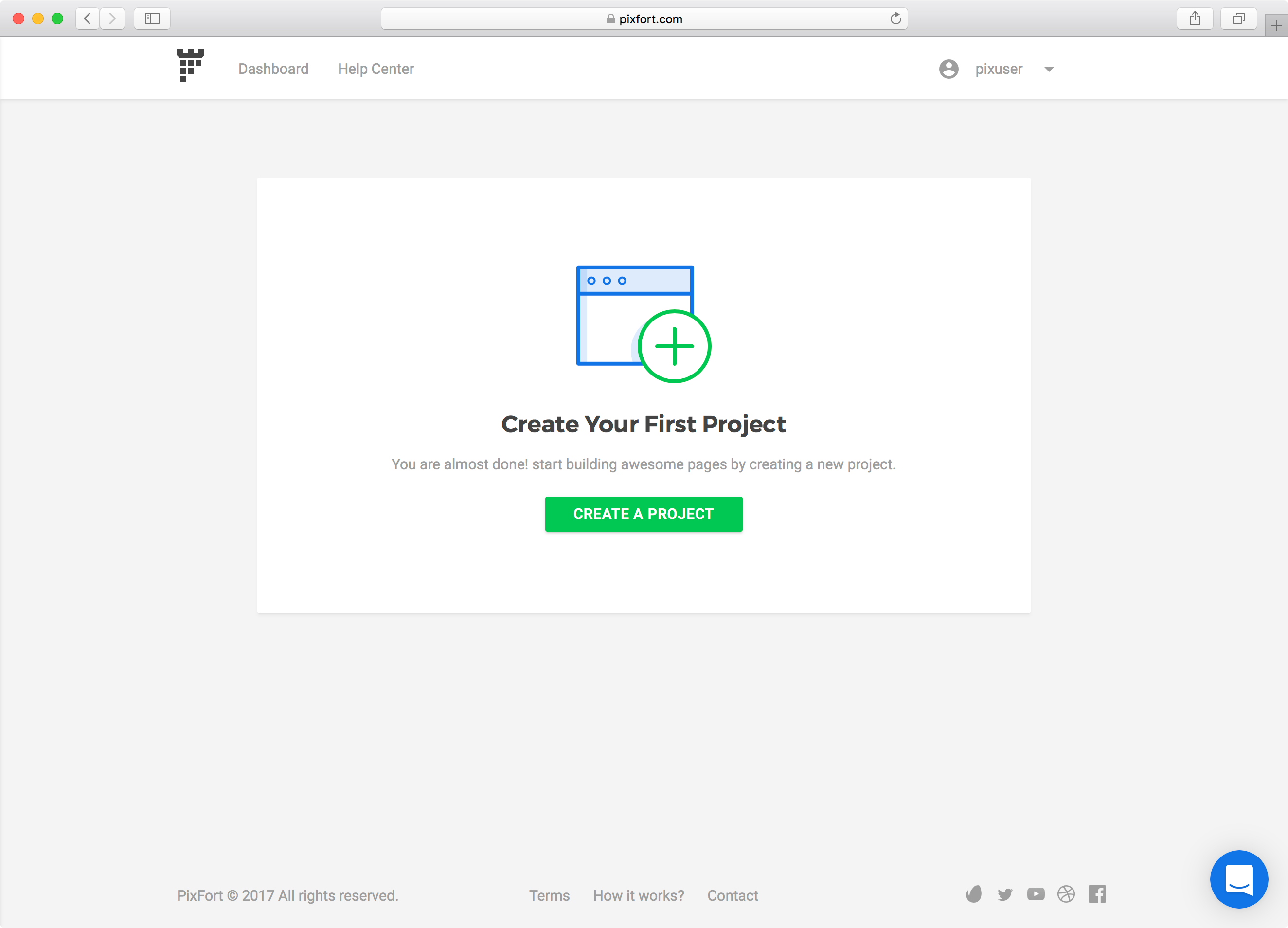The image size is (1288, 928).
Task: Click the lock icon in address bar
Action: [x=610, y=19]
